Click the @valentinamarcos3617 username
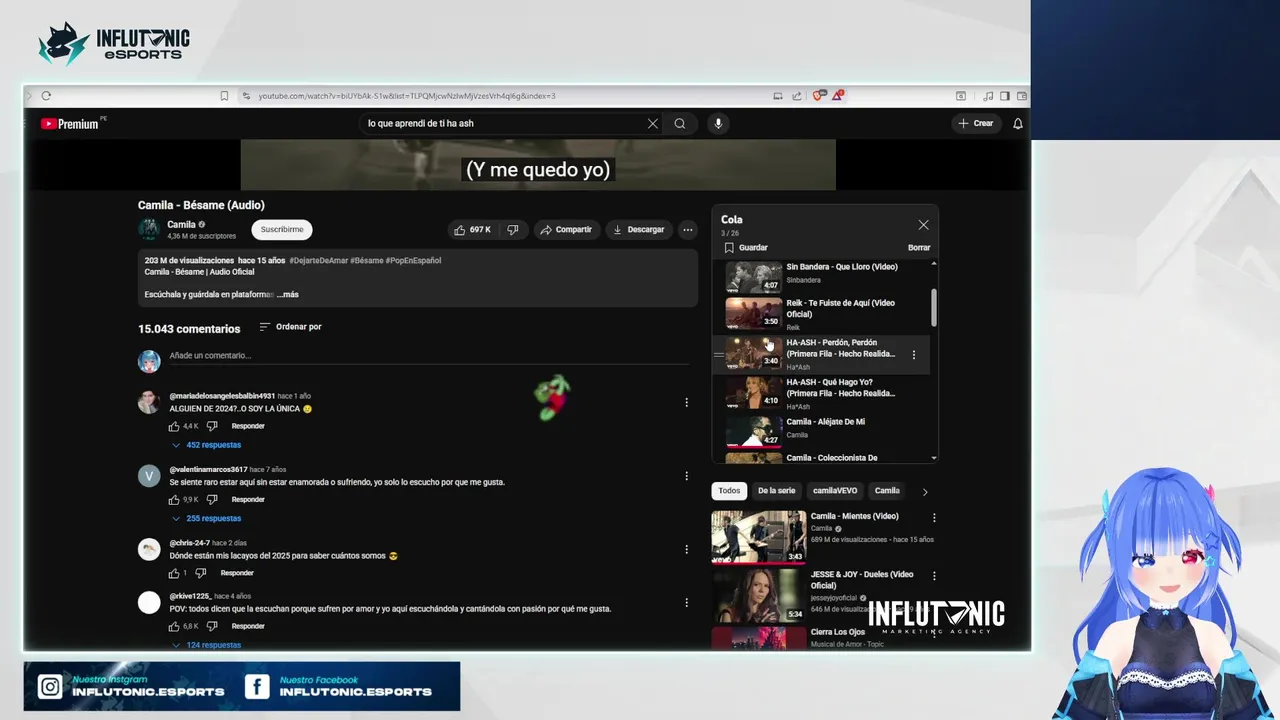The width and height of the screenshot is (1280, 720). click(x=208, y=469)
